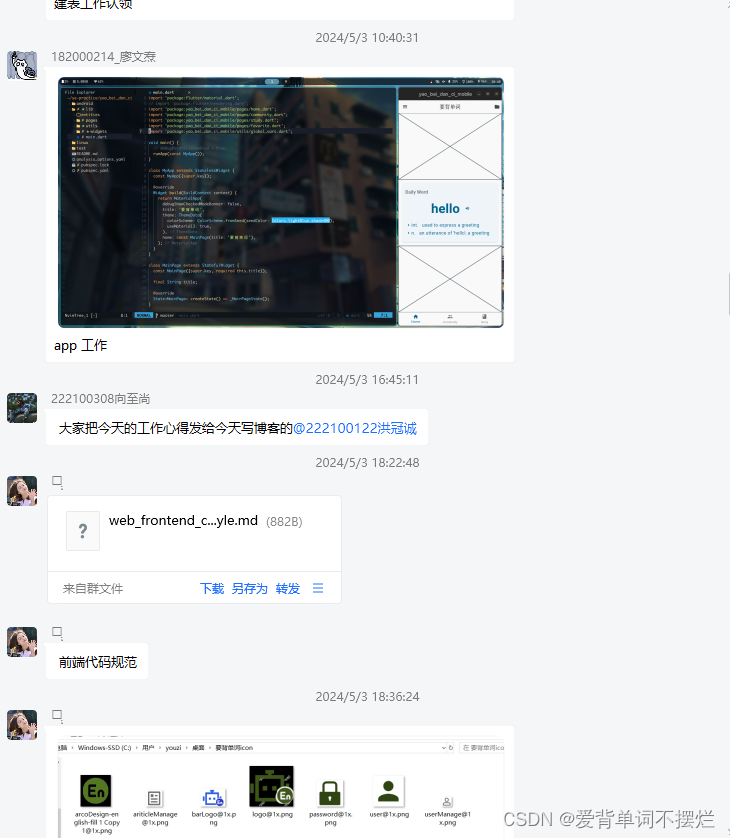Click the small badge above the web_frontend file card
This screenshot has width=730, height=838.
tap(57, 482)
